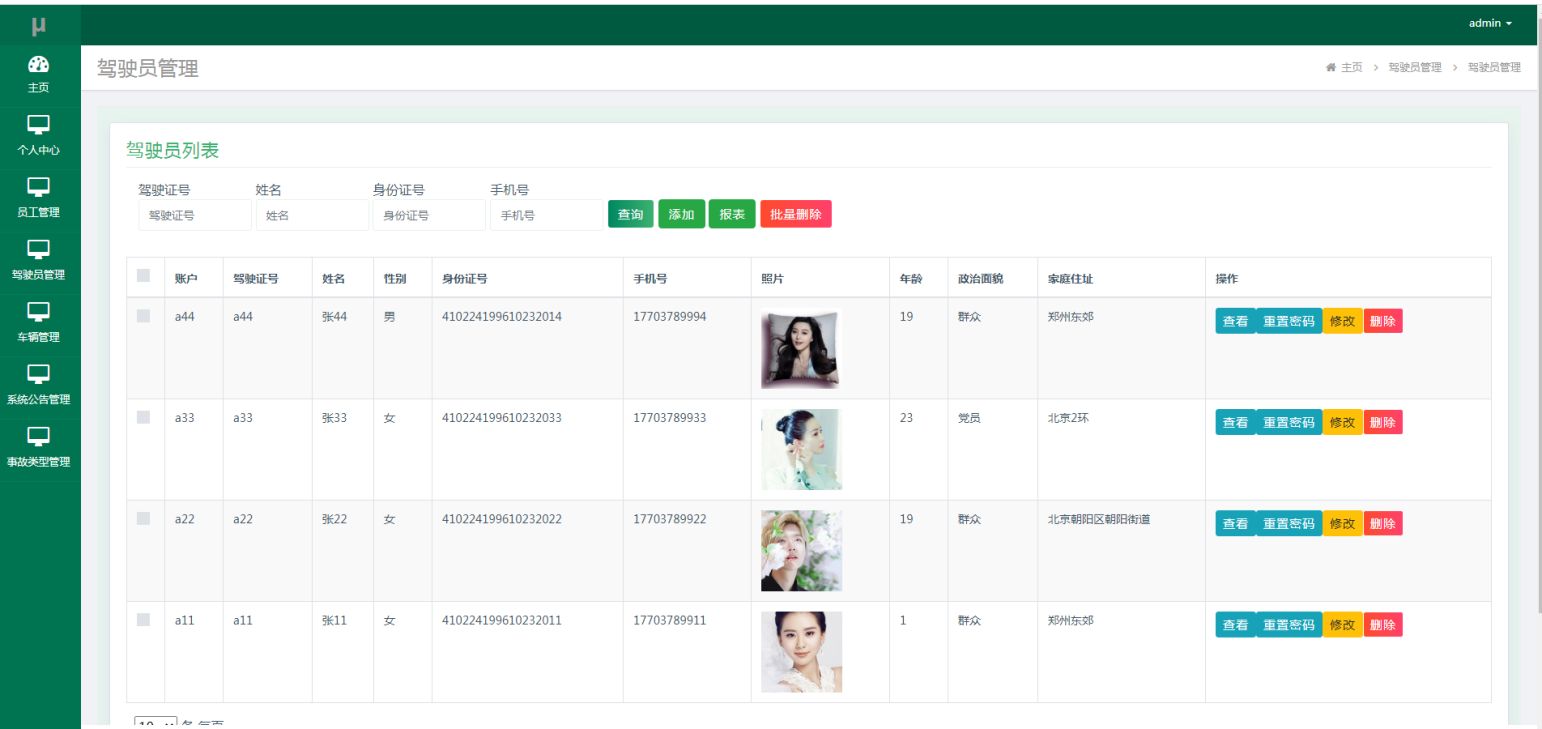Click the home icon in breadcrumb
This screenshot has height=729, width=1542.
[1330, 67]
